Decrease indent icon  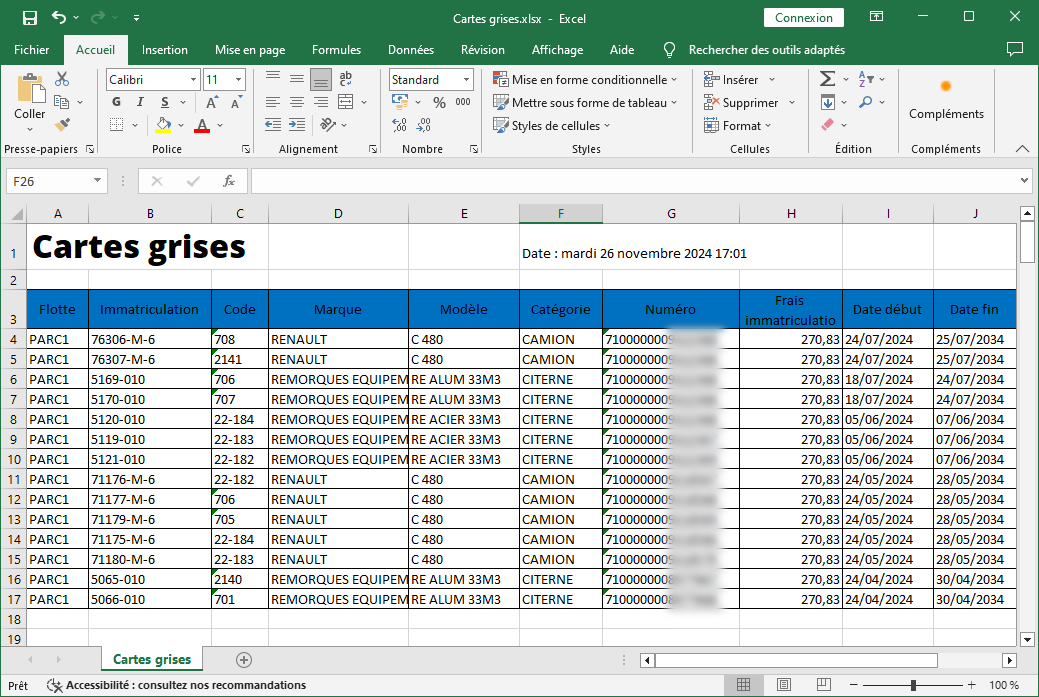(x=273, y=125)
